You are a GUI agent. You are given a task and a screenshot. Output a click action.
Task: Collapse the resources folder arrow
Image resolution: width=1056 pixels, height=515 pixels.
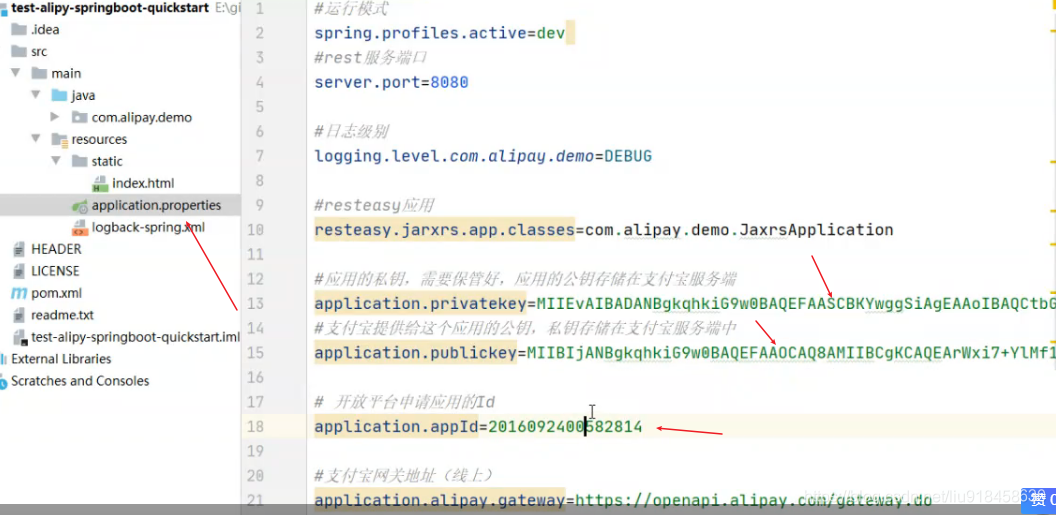(36, 139)
